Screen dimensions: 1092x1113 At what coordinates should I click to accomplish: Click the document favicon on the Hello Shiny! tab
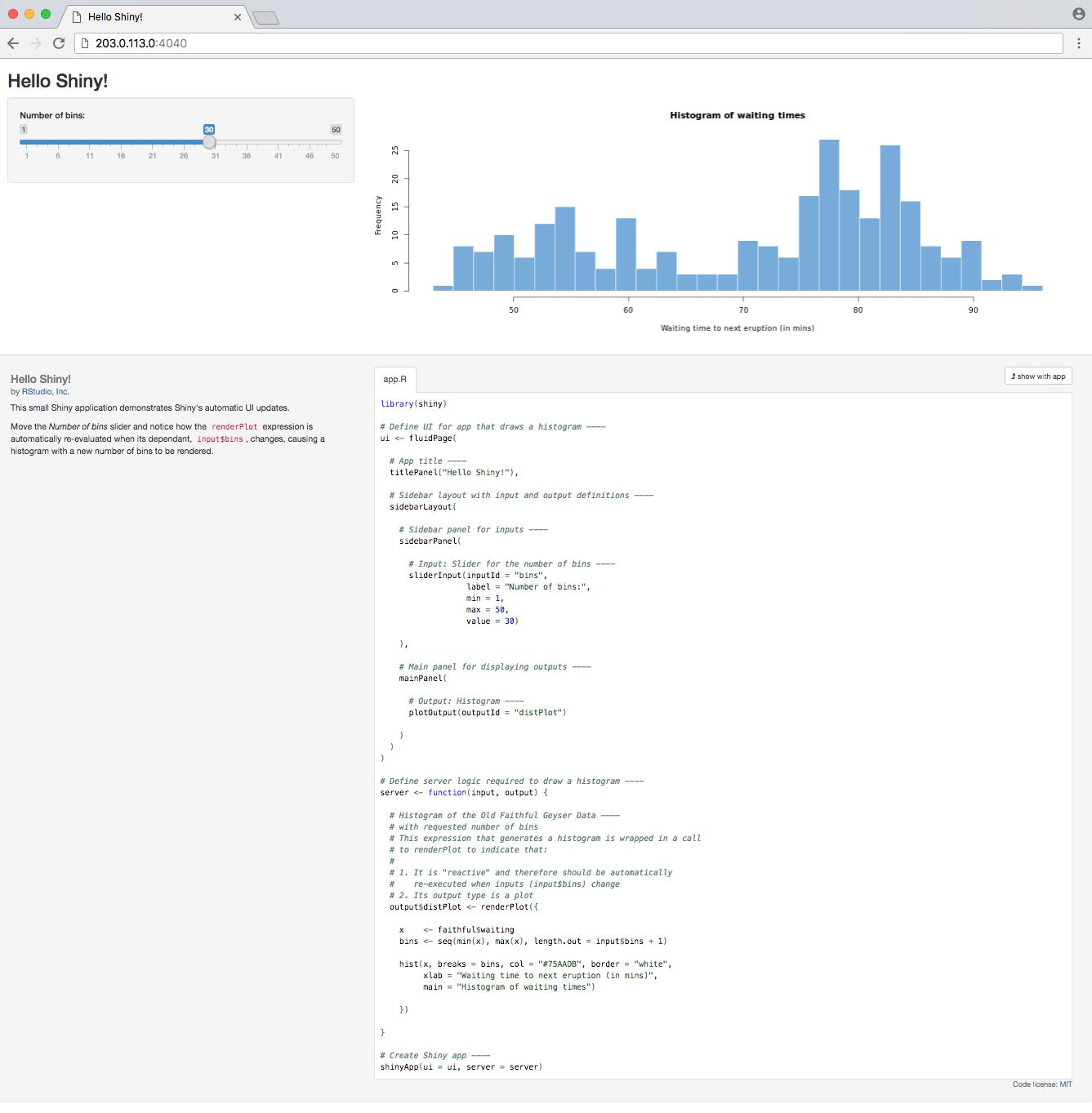pyautogui.click(x=77, y=16)
